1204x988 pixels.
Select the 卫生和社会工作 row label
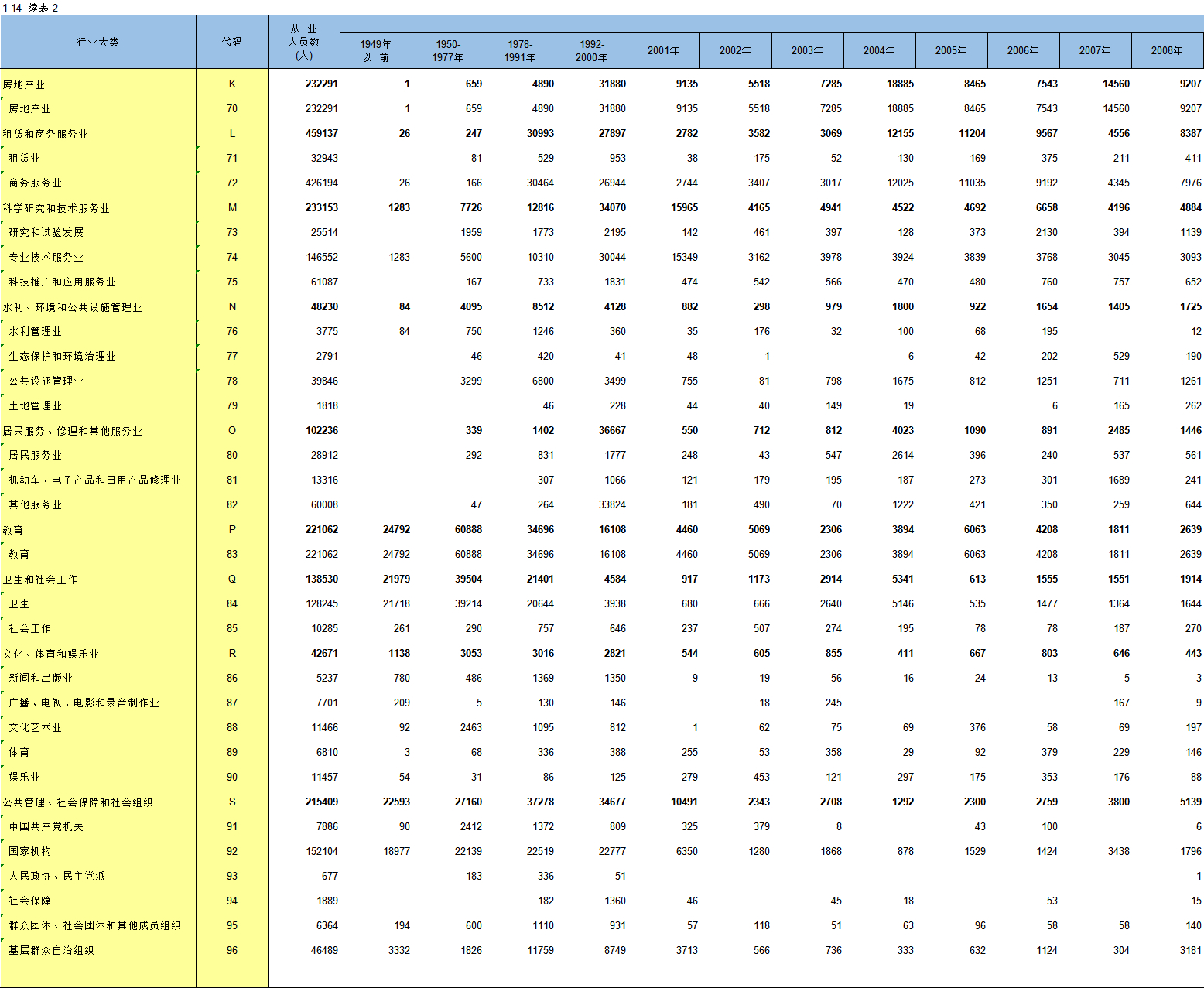coord(40,579)
